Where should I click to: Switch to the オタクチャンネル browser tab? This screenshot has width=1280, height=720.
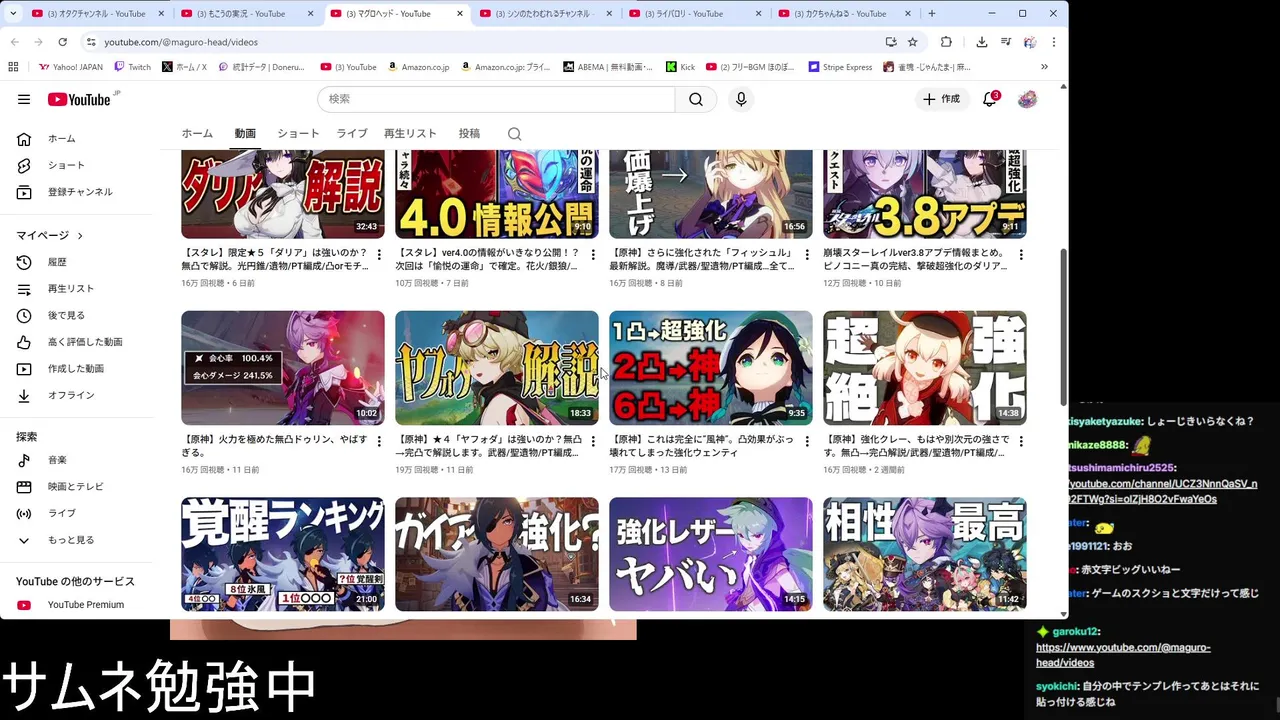[96, 14]
